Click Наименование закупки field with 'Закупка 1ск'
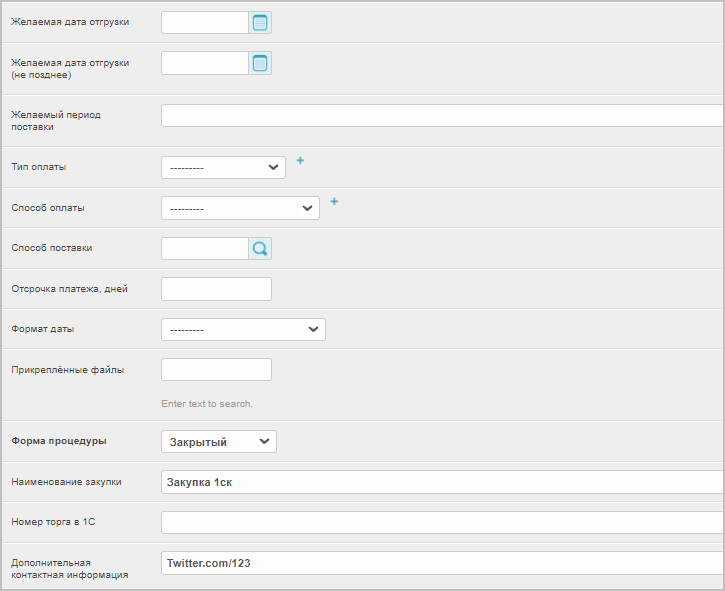 click(441, 482)
